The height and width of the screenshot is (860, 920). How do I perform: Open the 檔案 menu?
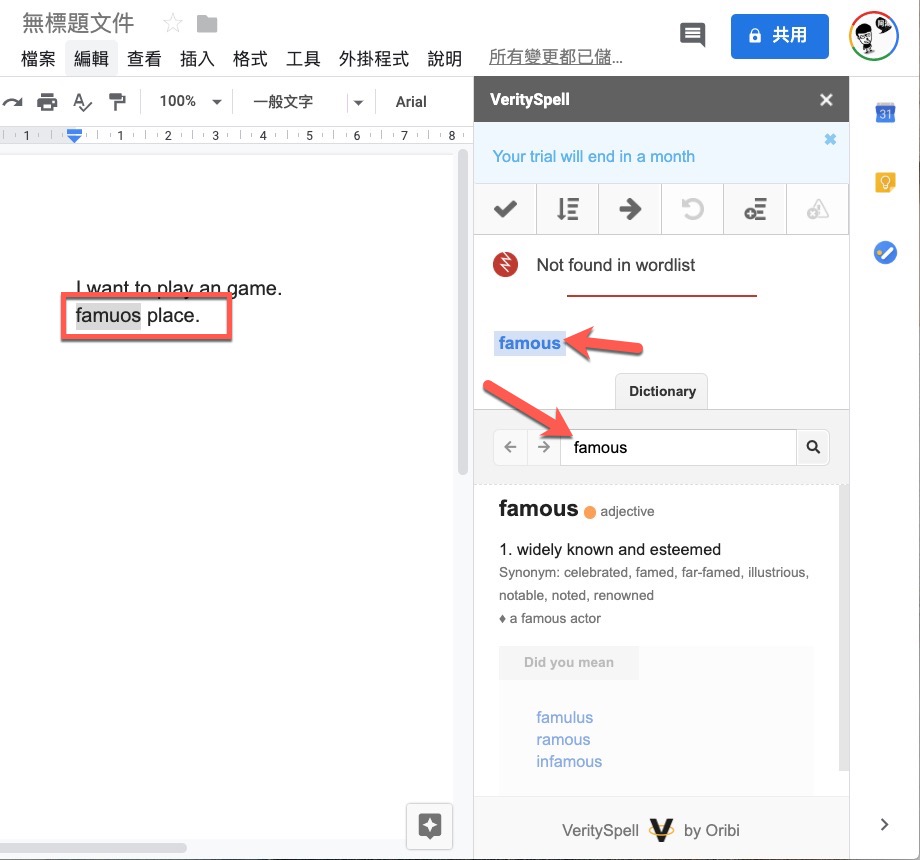[38, 59]
